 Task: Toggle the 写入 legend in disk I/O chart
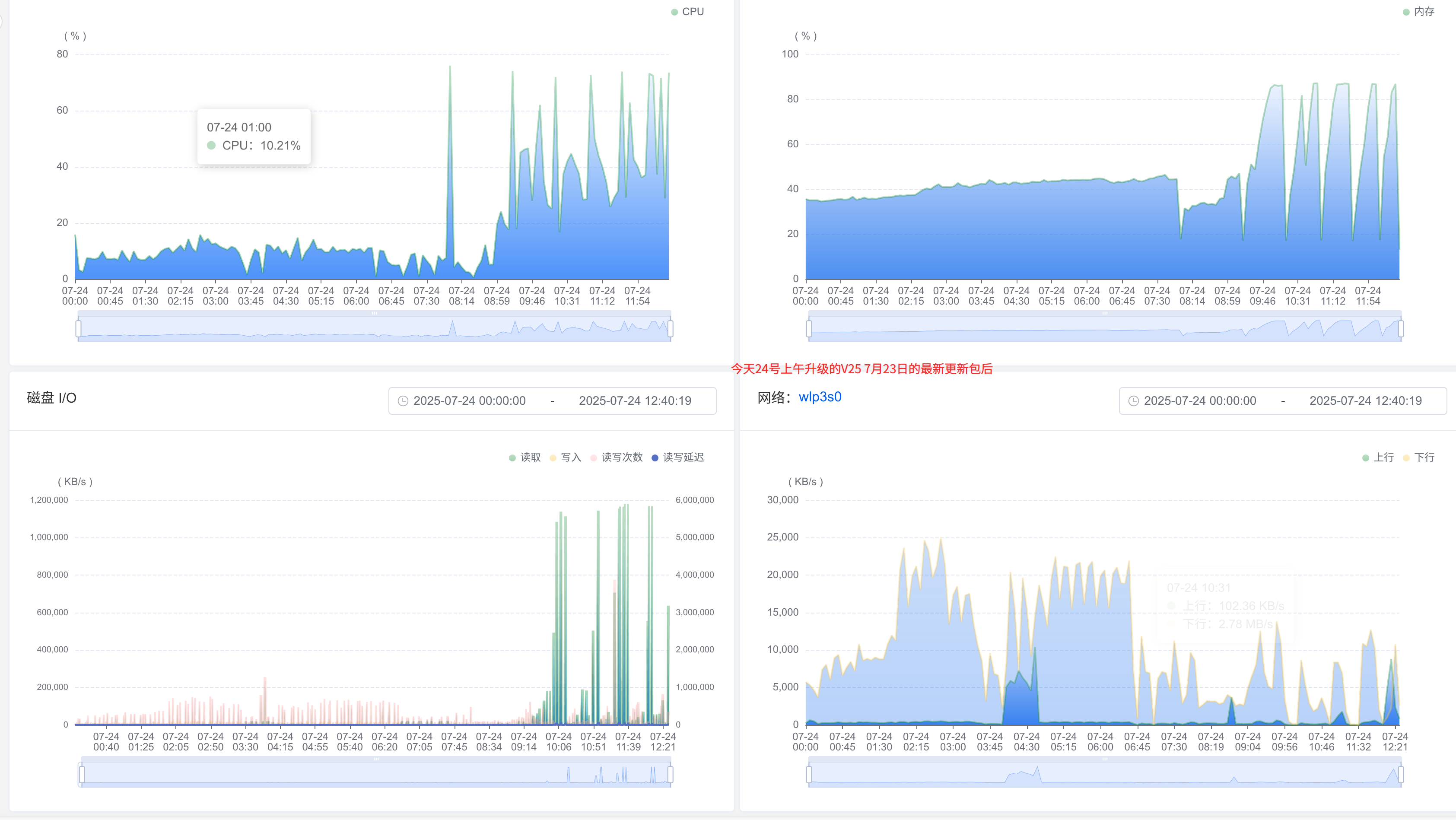click(566, 457)
